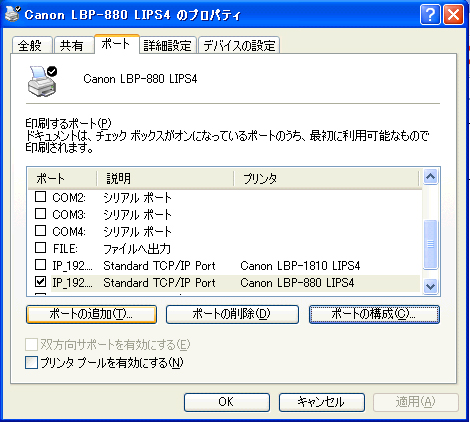Uncheck the IP_192 port for LBP-880
This screenshot has width=470, height=422.
[40, 282]
